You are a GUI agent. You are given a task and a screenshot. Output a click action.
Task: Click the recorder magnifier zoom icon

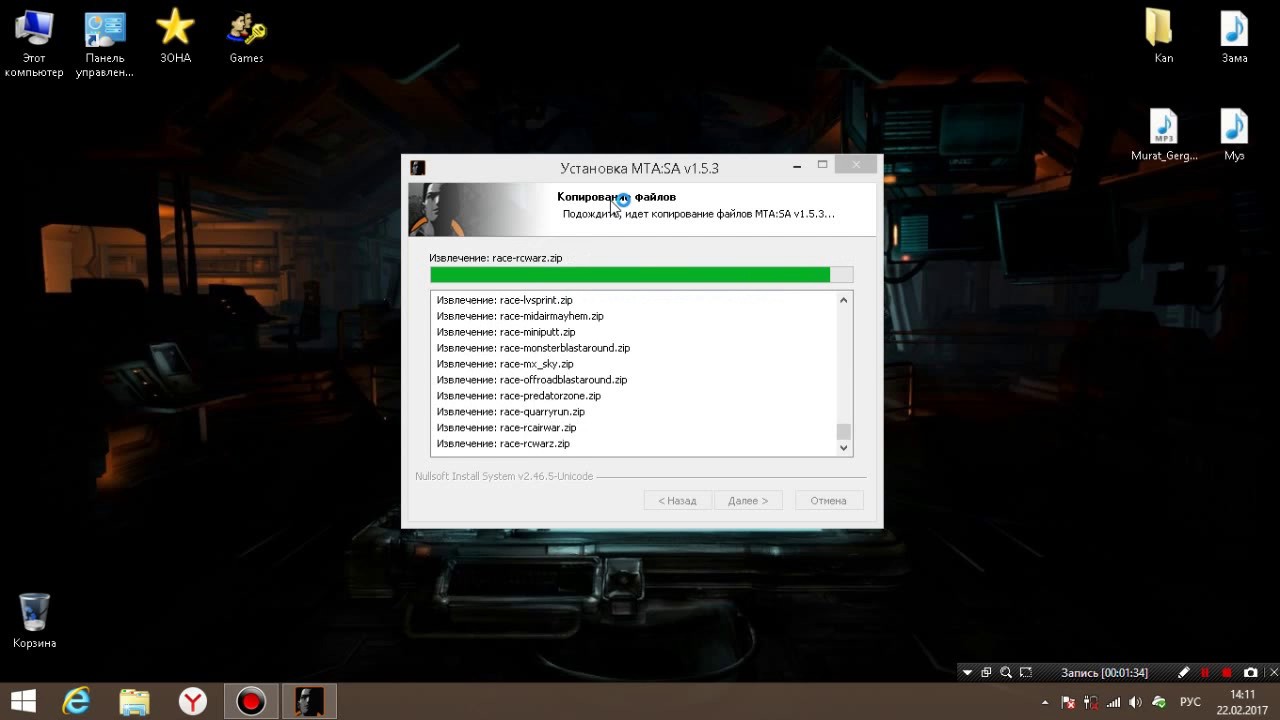(x=1006, y=673)
